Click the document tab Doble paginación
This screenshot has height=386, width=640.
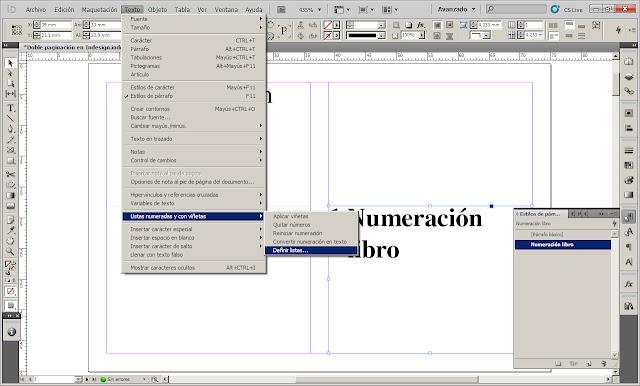(x=73, y=47)
